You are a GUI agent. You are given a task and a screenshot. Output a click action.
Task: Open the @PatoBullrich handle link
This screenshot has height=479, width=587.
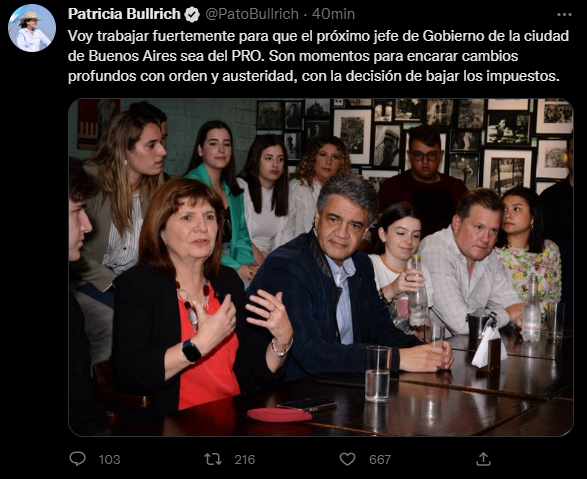pyautogui.click(x=252, y=14)
